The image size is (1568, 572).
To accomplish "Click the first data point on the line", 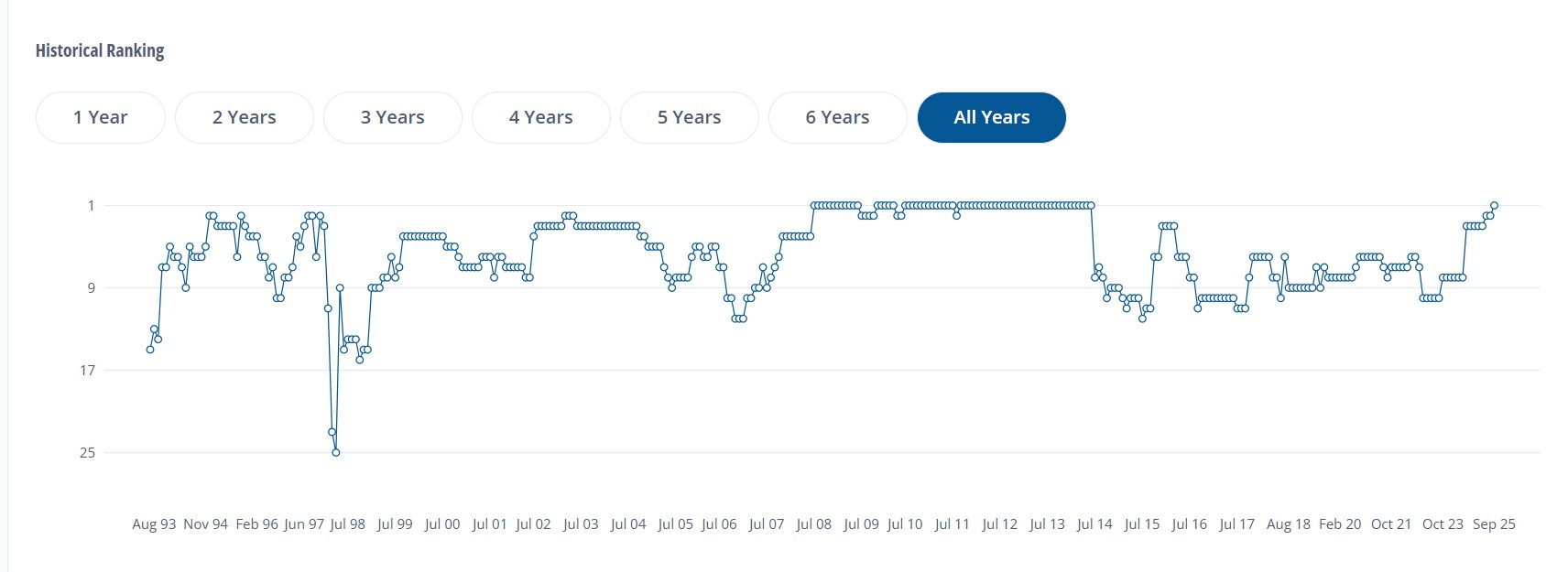I will 150,350.
